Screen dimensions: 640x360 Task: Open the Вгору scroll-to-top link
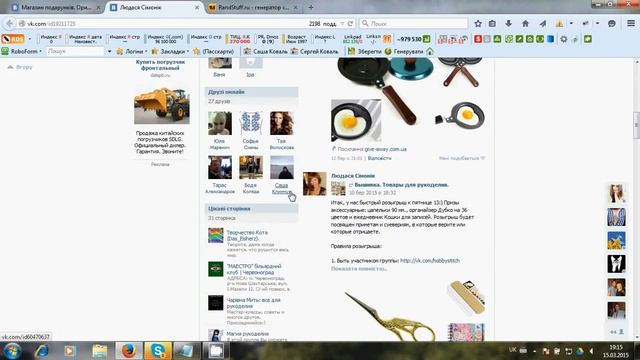pos(20,67)
